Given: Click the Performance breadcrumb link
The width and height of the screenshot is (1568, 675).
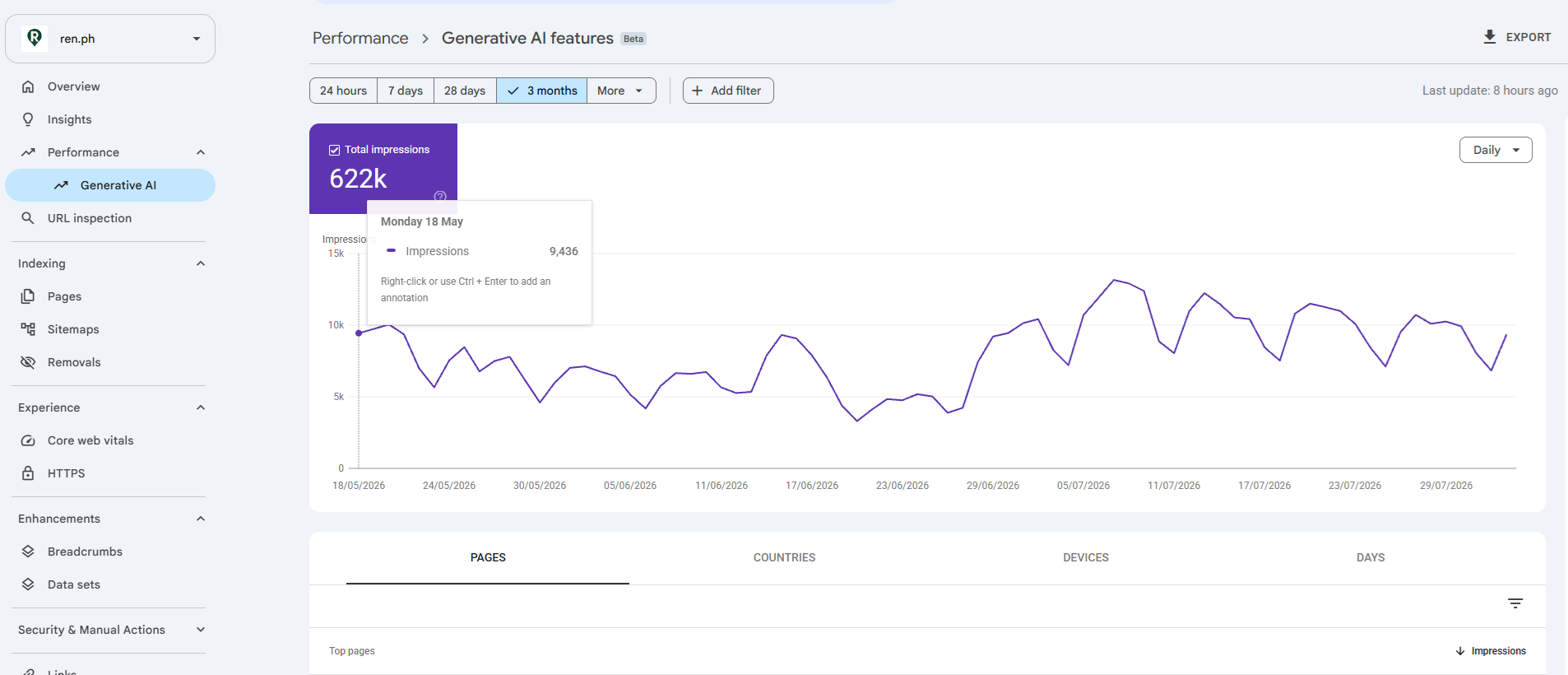Looking at the screenshot, I should point(360,38).
